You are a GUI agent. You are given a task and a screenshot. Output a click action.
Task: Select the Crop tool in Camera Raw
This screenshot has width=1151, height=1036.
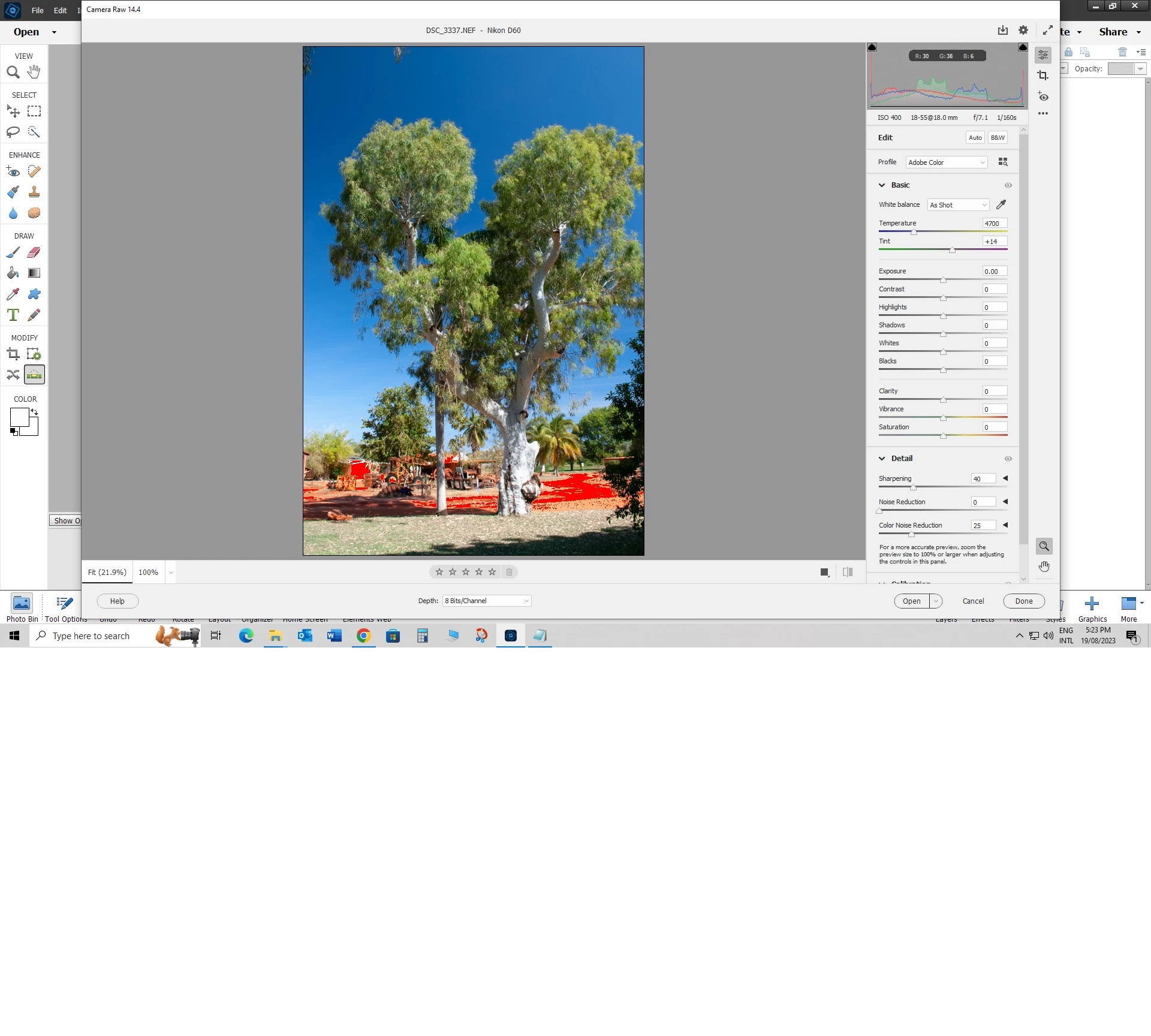tap(1043, 76)
